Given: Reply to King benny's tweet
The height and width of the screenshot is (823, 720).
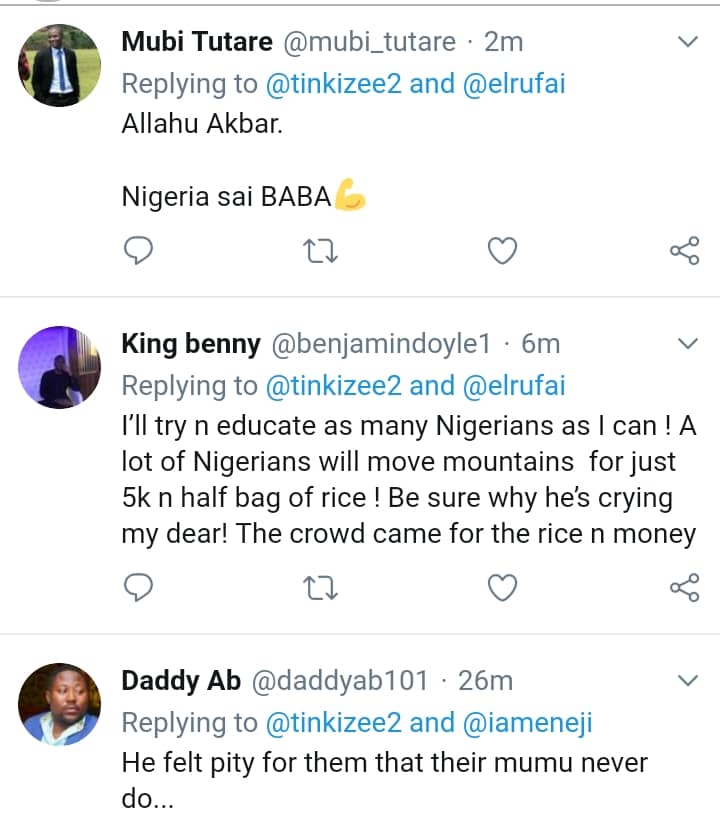Looking at the screenshot, I should tap(139, 587).
